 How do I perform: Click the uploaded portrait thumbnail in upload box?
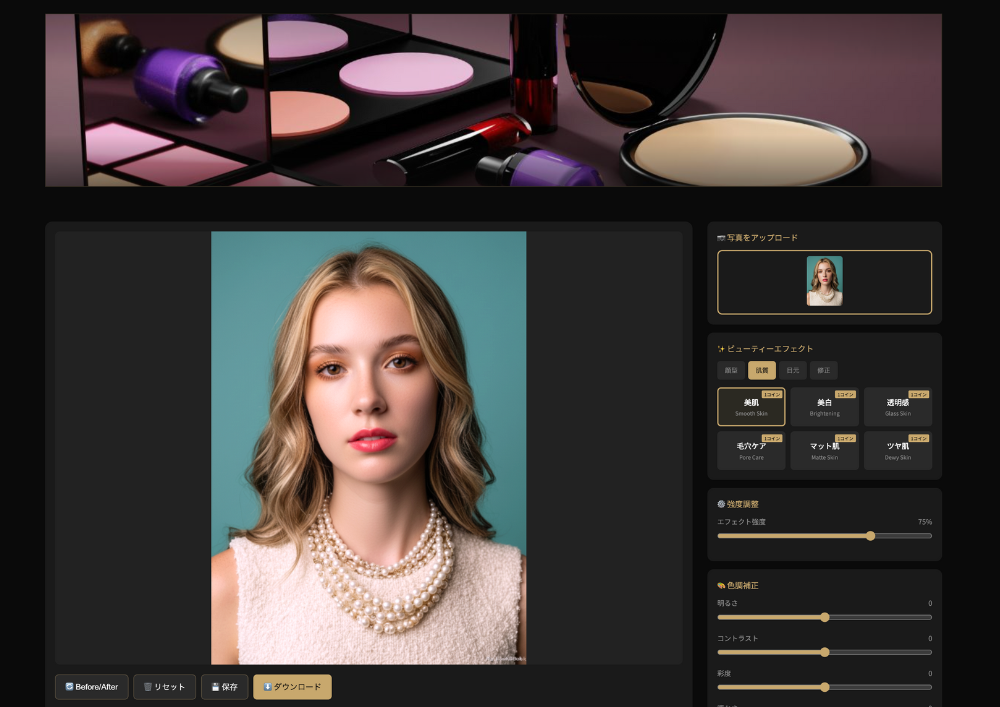point(824,281)
